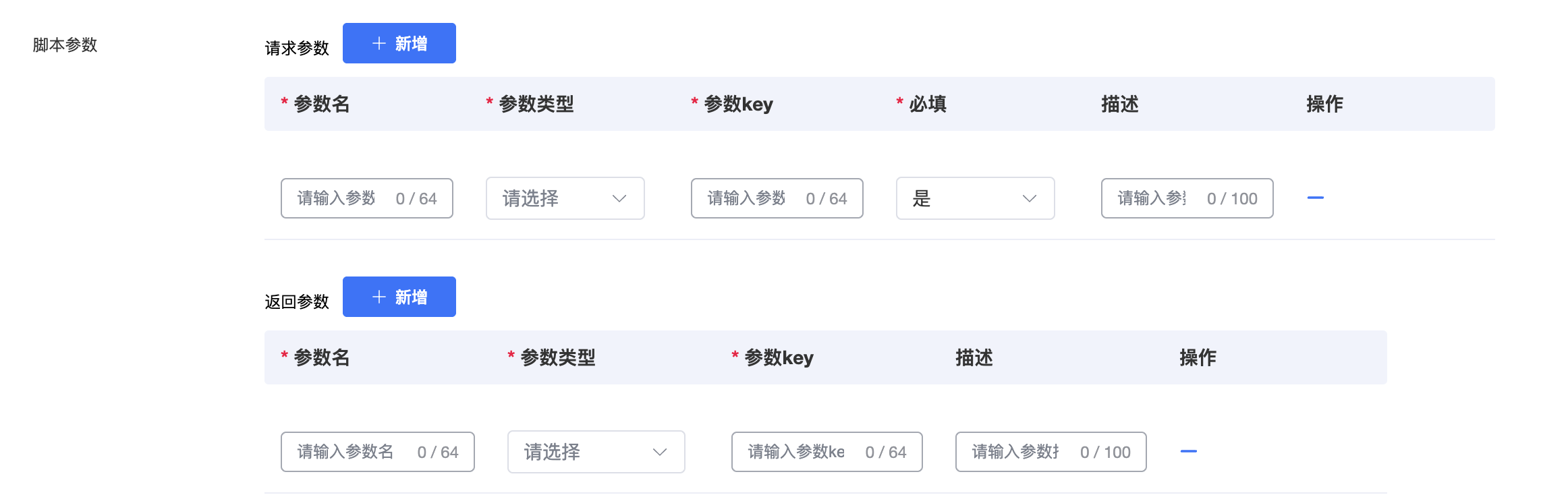The width and height of the screenshot is (1568, 495).
Task: Focus the return 参数名 input field
Action: [377, 452]
